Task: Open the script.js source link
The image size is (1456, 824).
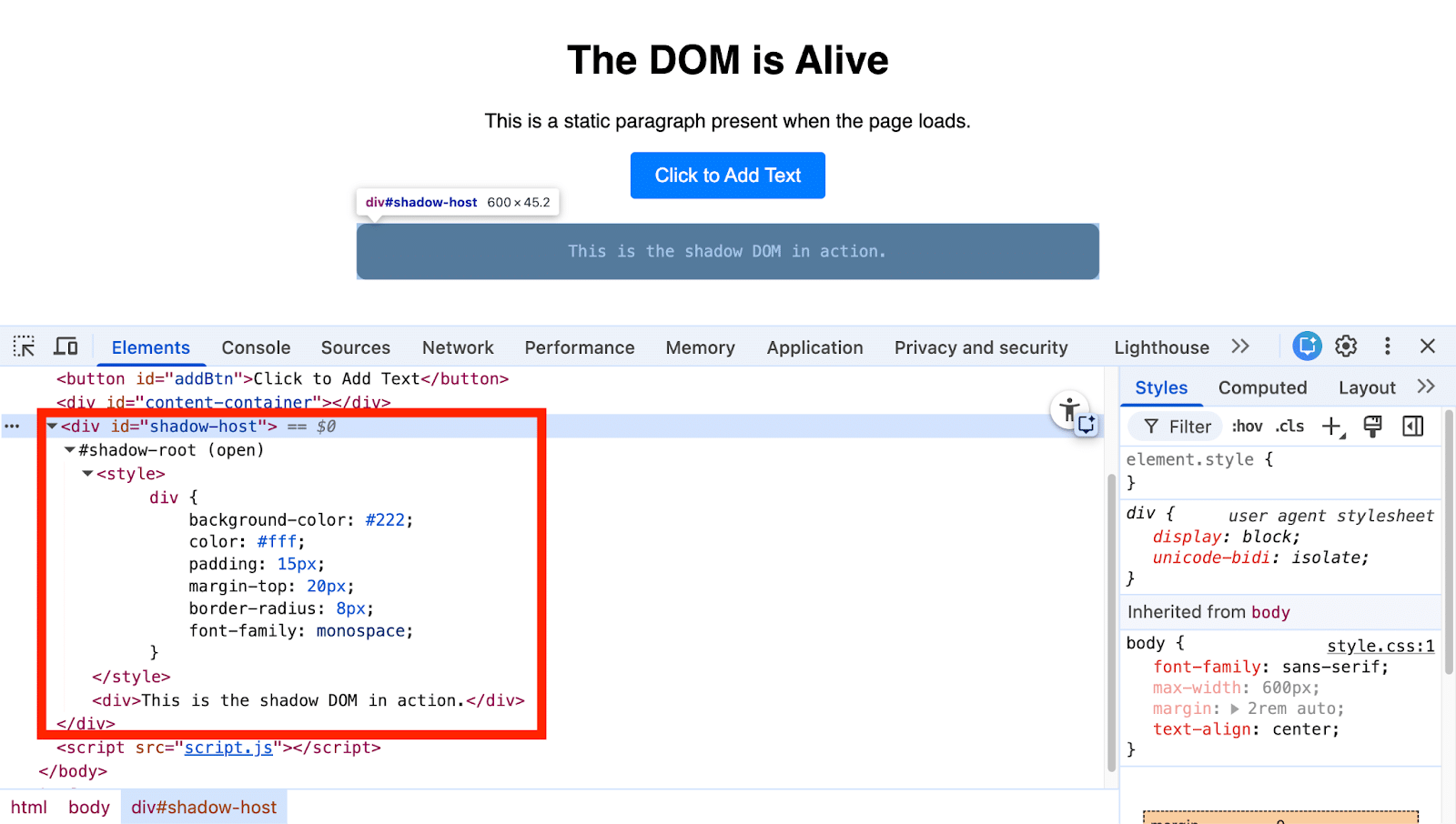Action: tap(228, 748)
